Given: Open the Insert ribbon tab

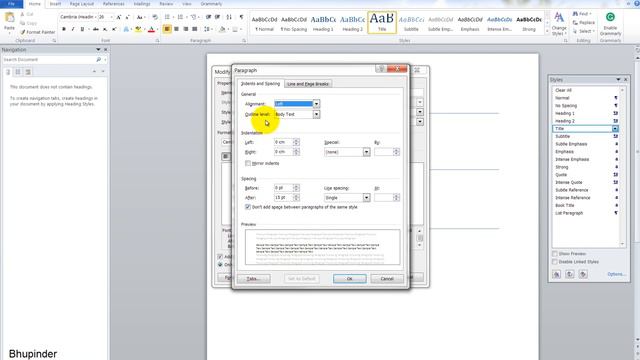Looking at the screenshot, I should point(55,4).
